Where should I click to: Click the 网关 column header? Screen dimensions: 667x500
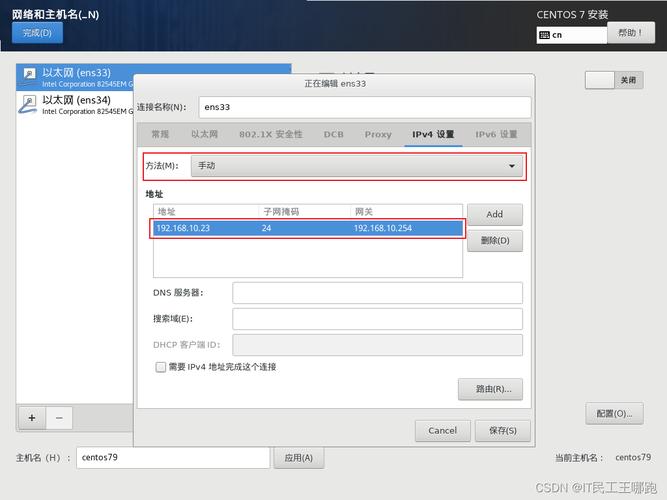click(x=406, y=212)
